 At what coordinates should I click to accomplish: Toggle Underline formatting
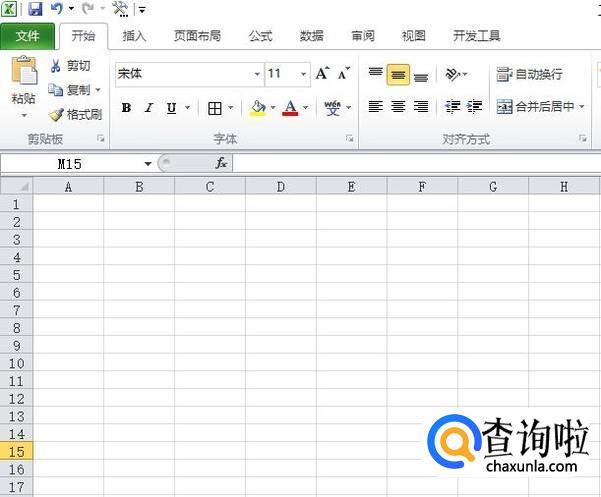(172, 108)
